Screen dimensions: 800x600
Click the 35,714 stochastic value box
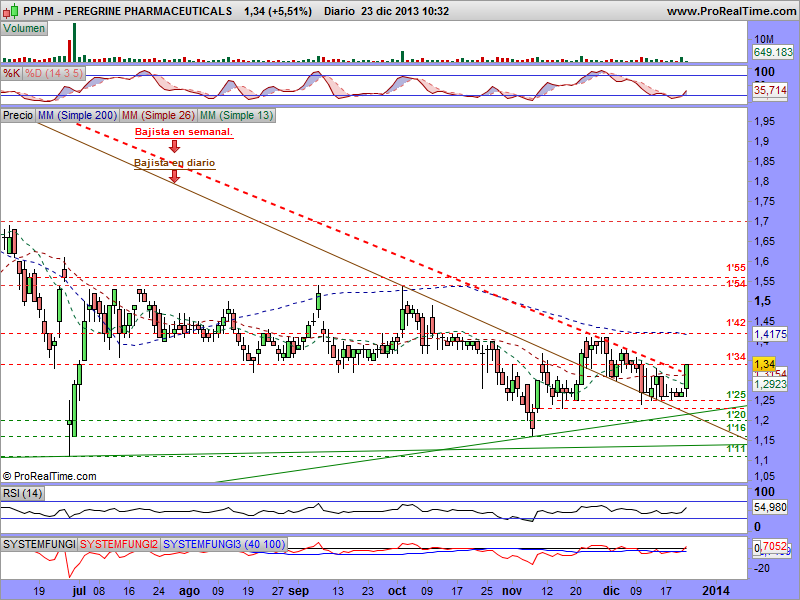coord(770,90)
